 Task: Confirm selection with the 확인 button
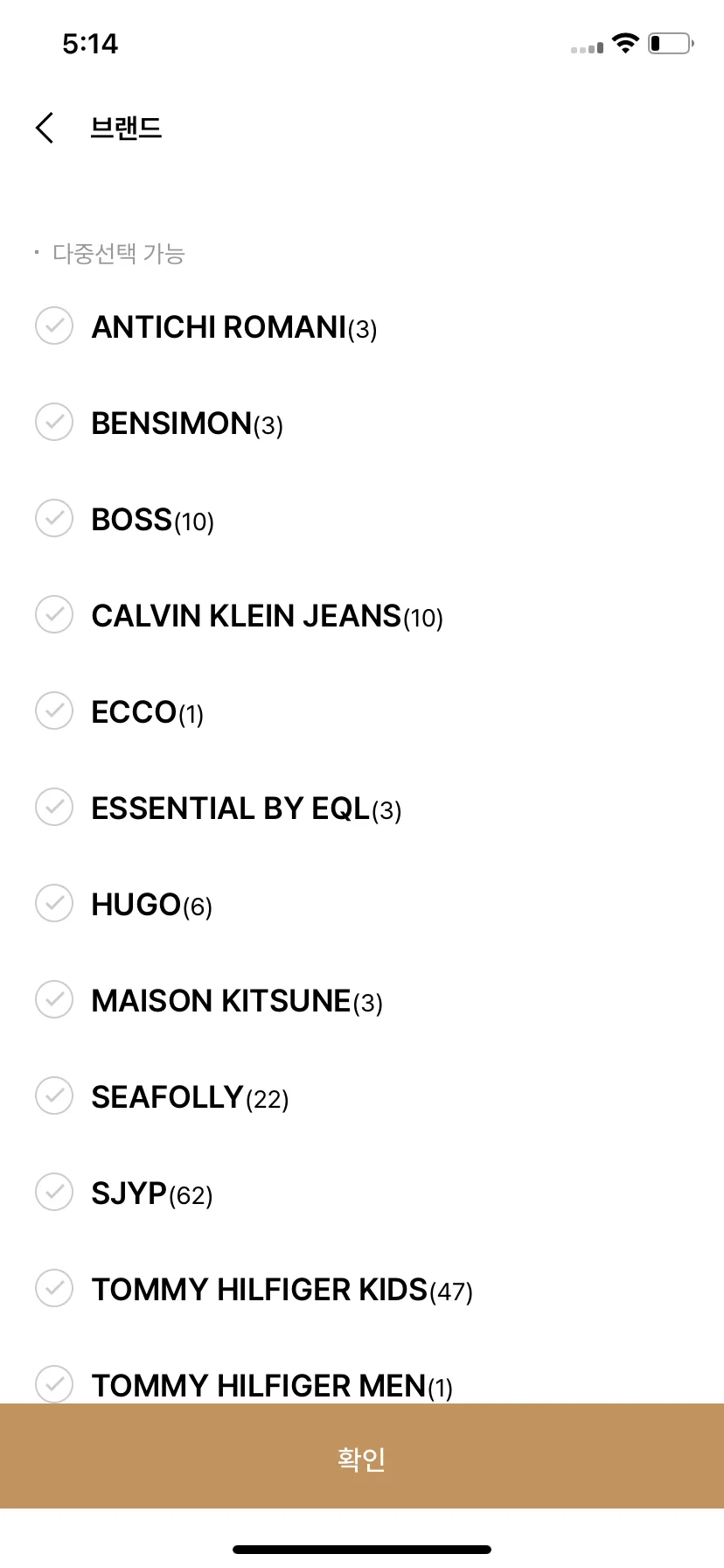click(362, 1456)
